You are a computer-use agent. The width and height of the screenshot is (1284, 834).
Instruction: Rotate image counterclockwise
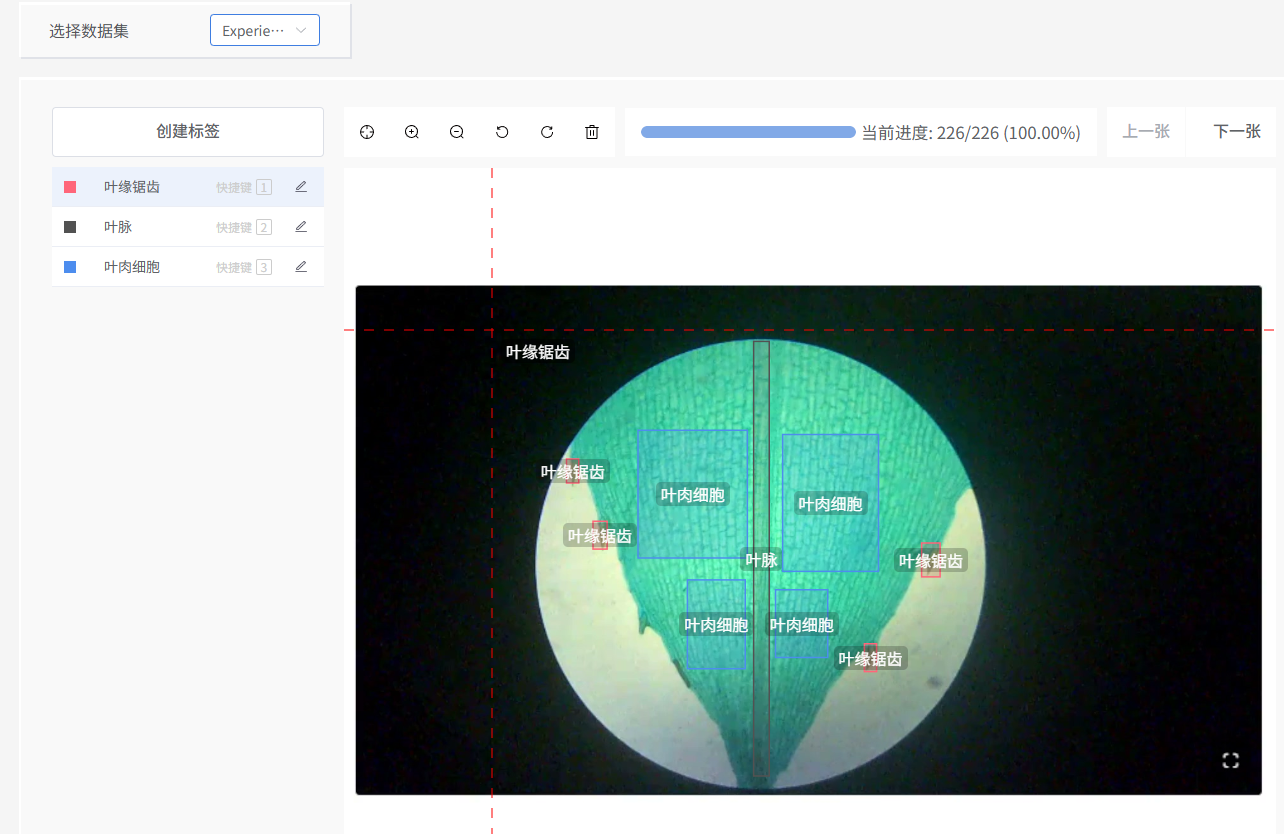[x=502, y=132]
